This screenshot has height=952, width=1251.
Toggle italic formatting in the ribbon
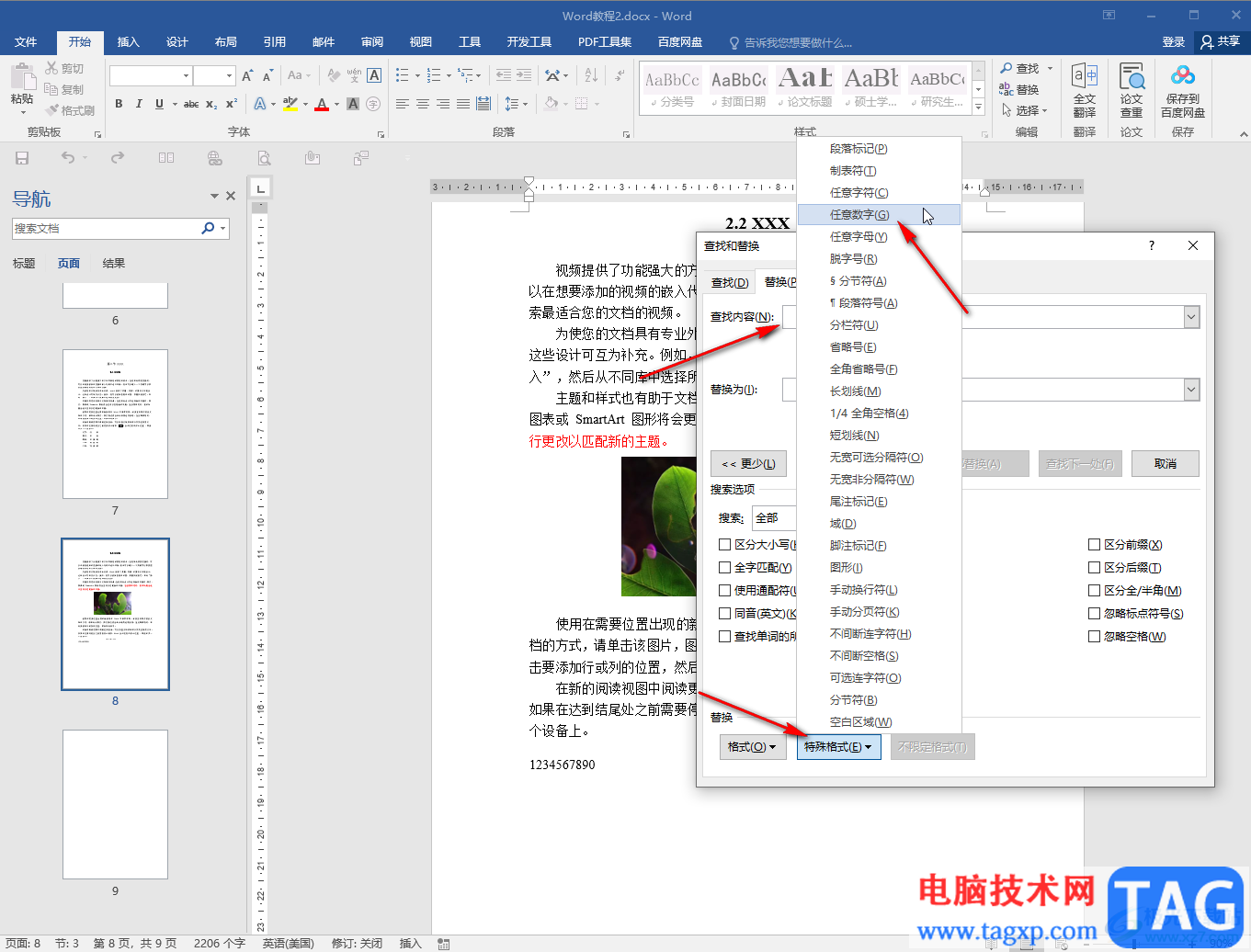pyautogui.click(x=139, y=104)
